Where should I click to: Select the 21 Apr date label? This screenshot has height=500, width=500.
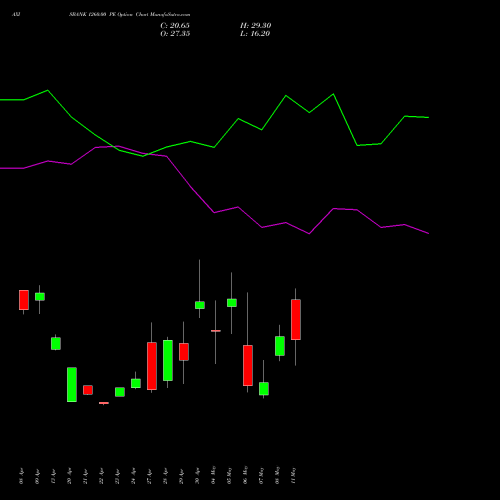(85, 476)
